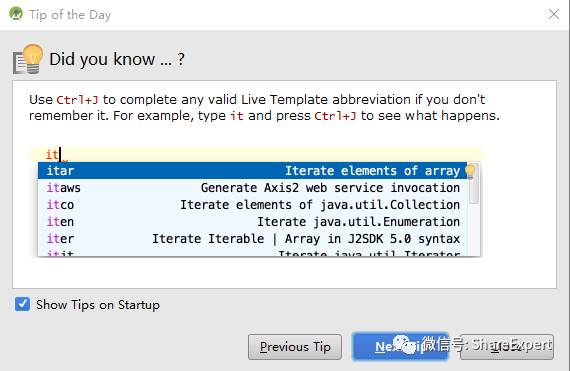Click the tip description paragraph text
This screenshot has width=570, height=371.
[x=264, y=108]
